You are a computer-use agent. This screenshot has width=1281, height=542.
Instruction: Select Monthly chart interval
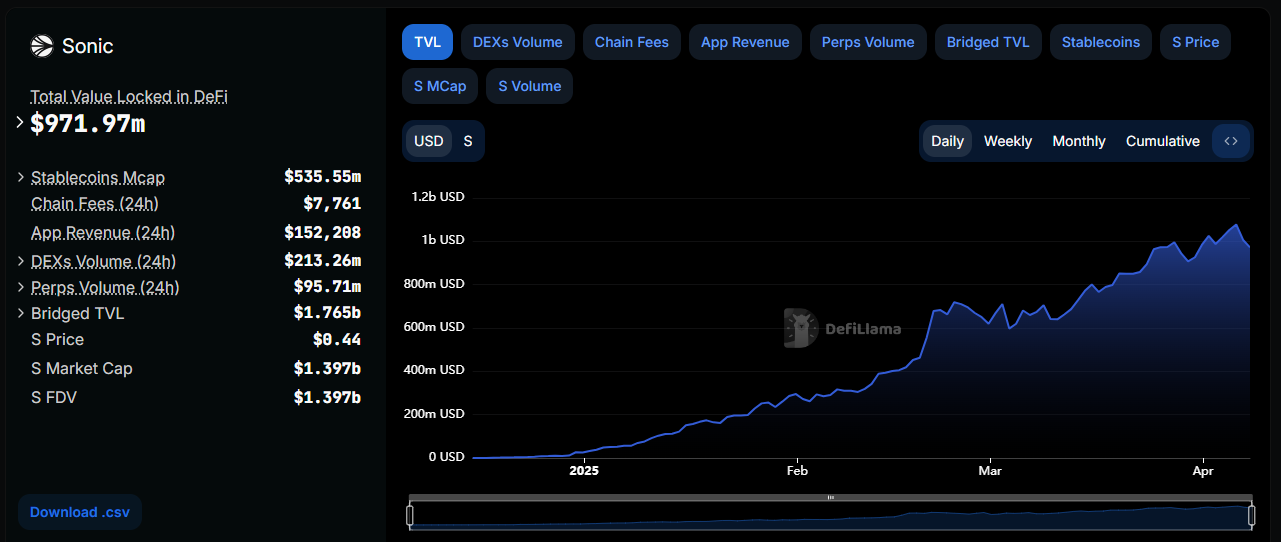[1079, 141]
